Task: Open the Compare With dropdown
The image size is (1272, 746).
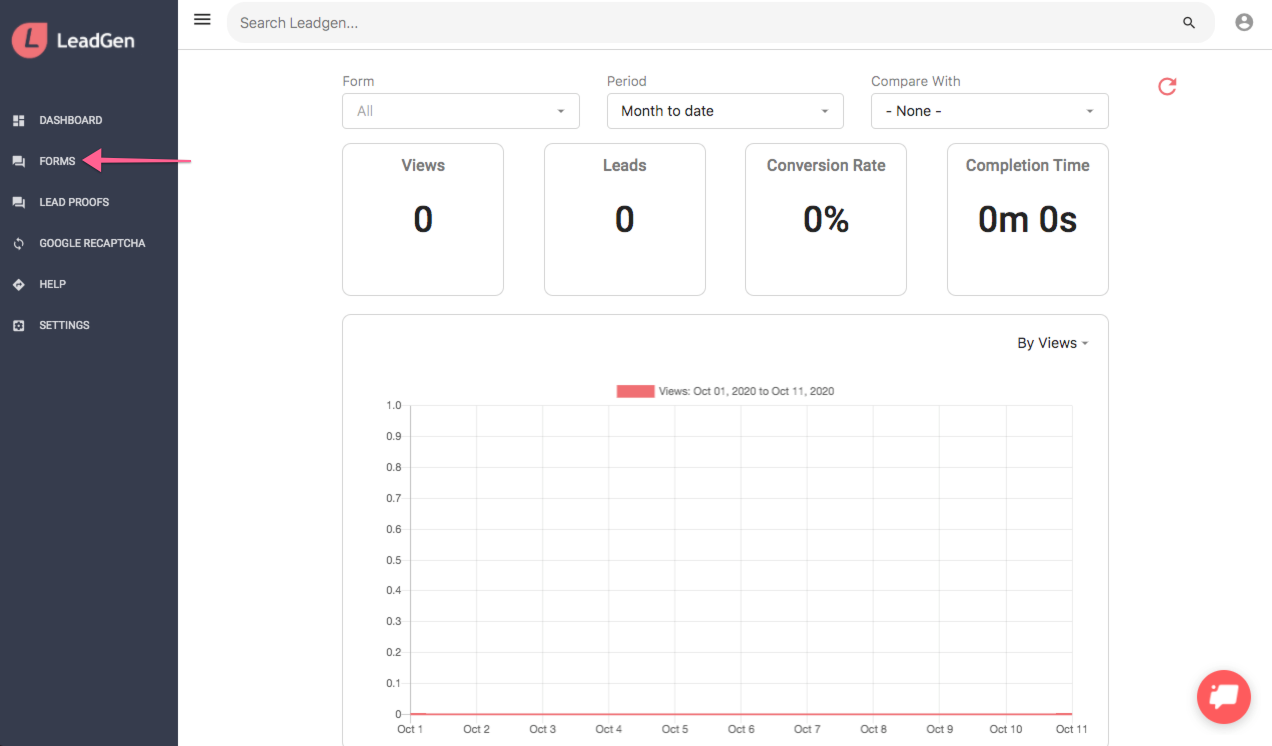Action: (990, 111)
